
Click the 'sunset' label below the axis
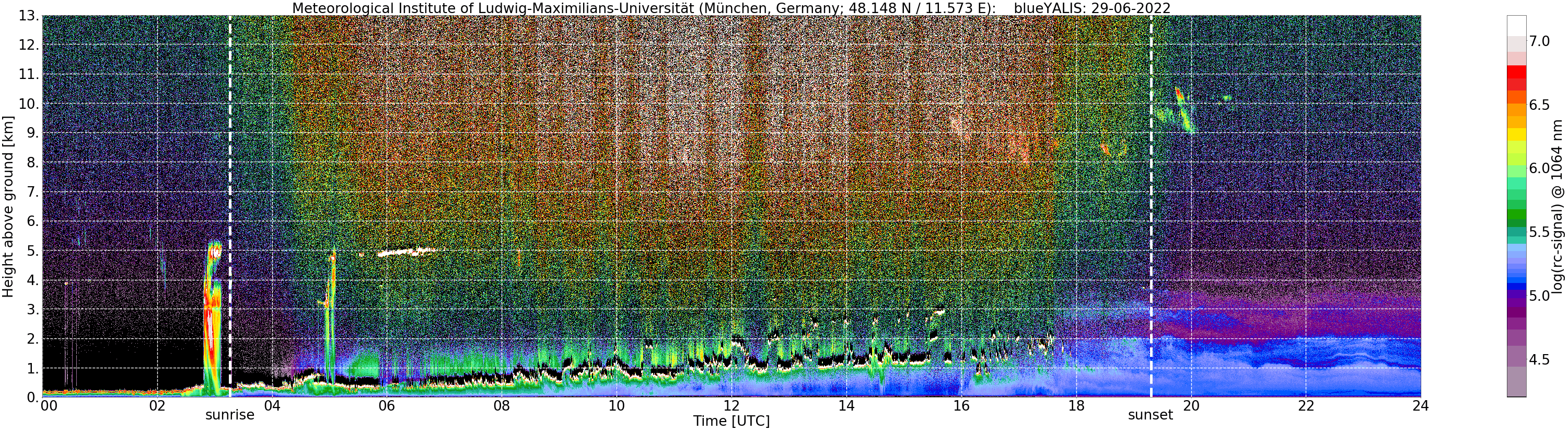pyautogui.click(x=1151, y=415)
